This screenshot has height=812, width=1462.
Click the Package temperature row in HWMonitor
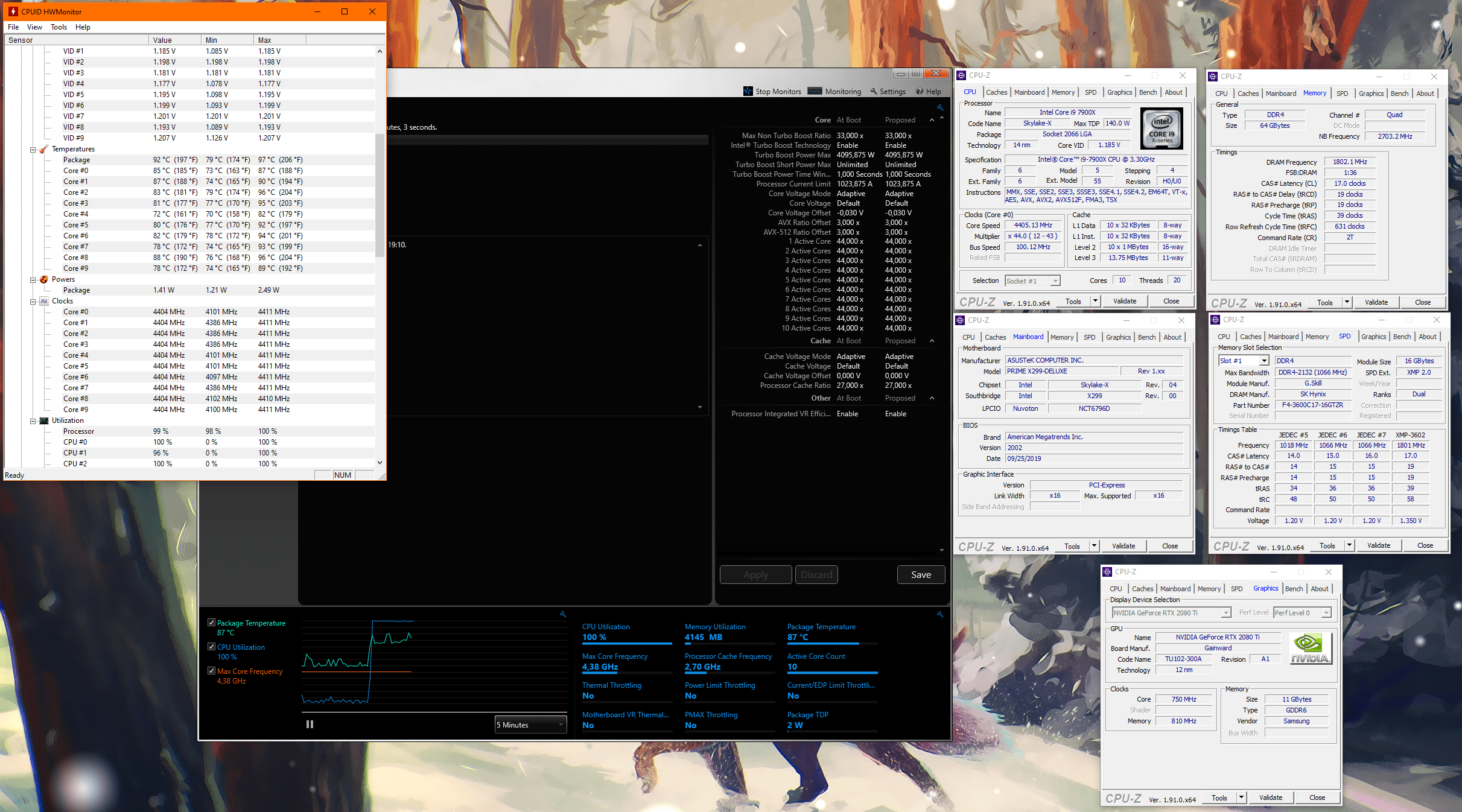(x=189, y=160)
